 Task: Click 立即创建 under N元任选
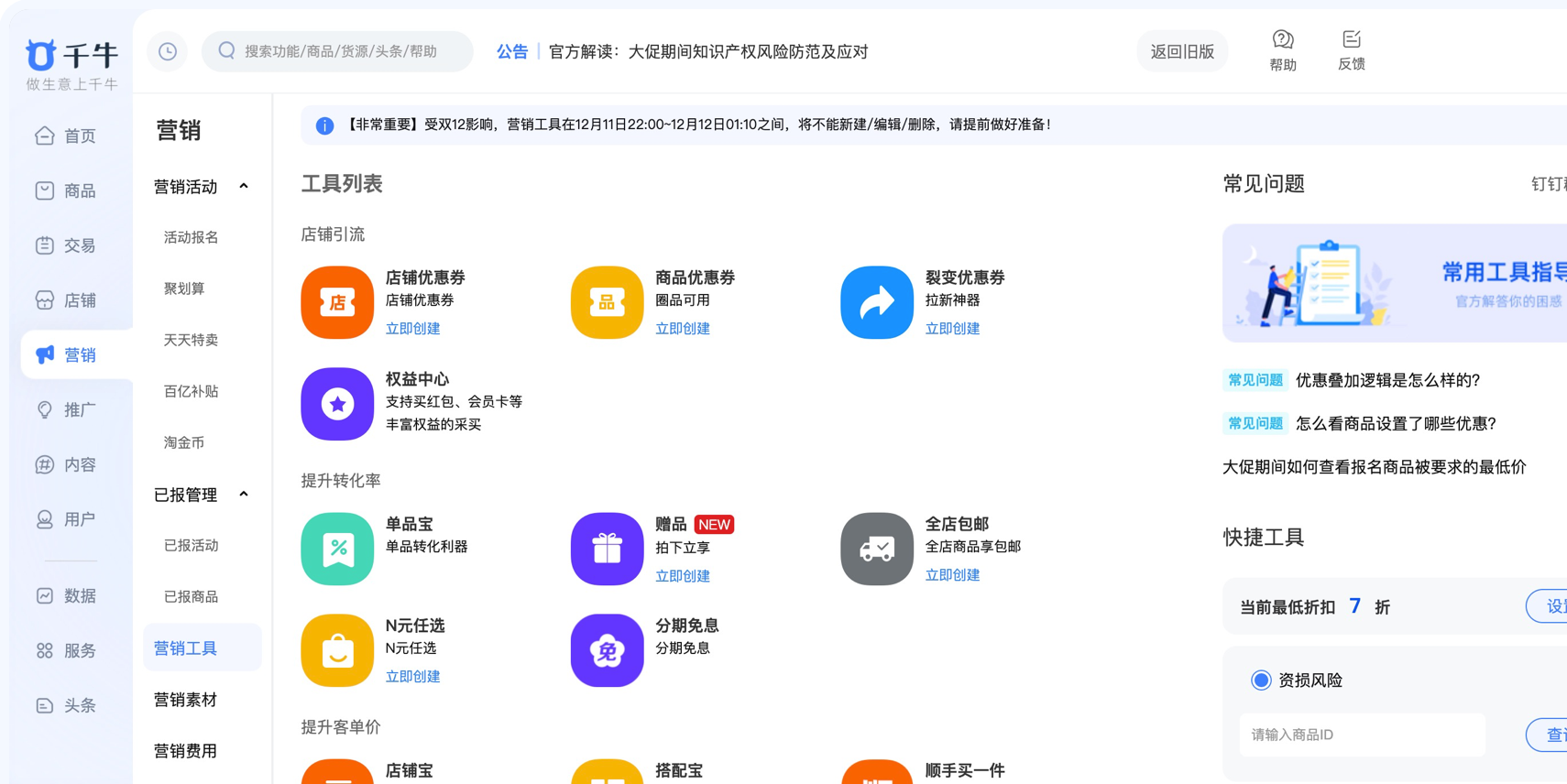pos(412,677)
